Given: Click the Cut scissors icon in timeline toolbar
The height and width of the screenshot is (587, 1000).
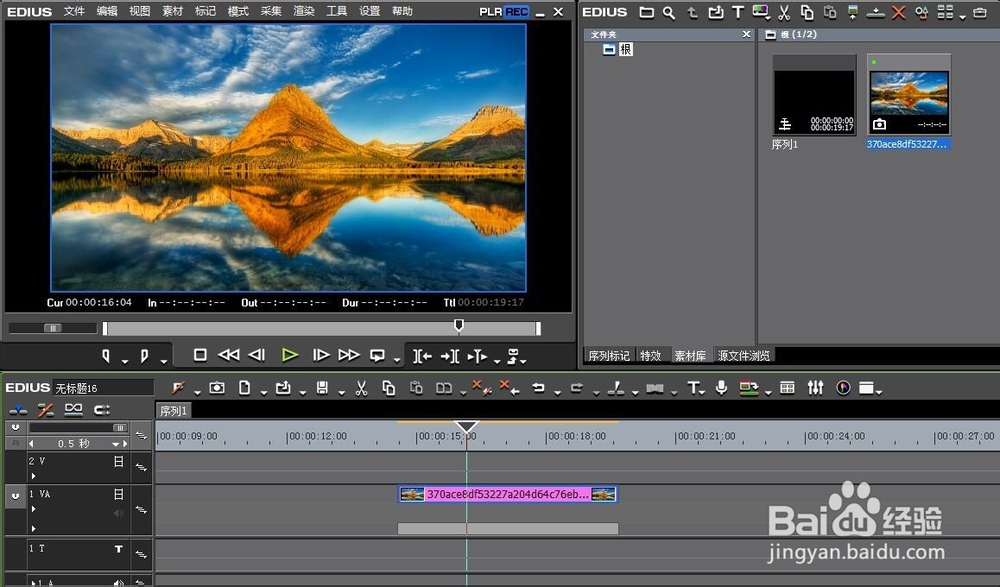Looking at the screenshot, I should pyautogui.click(x=362, y=388).
